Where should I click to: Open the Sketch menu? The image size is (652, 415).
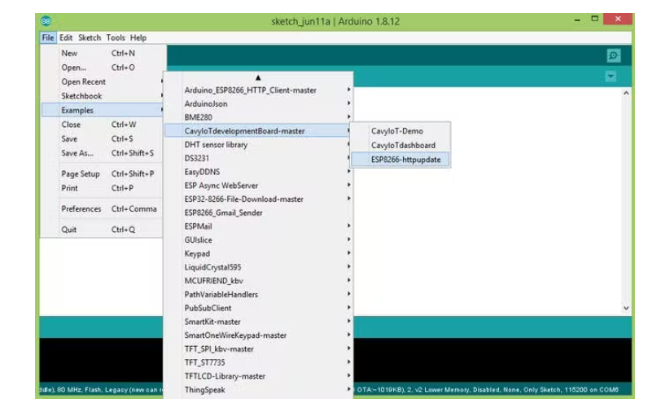[x=89, y=38]
